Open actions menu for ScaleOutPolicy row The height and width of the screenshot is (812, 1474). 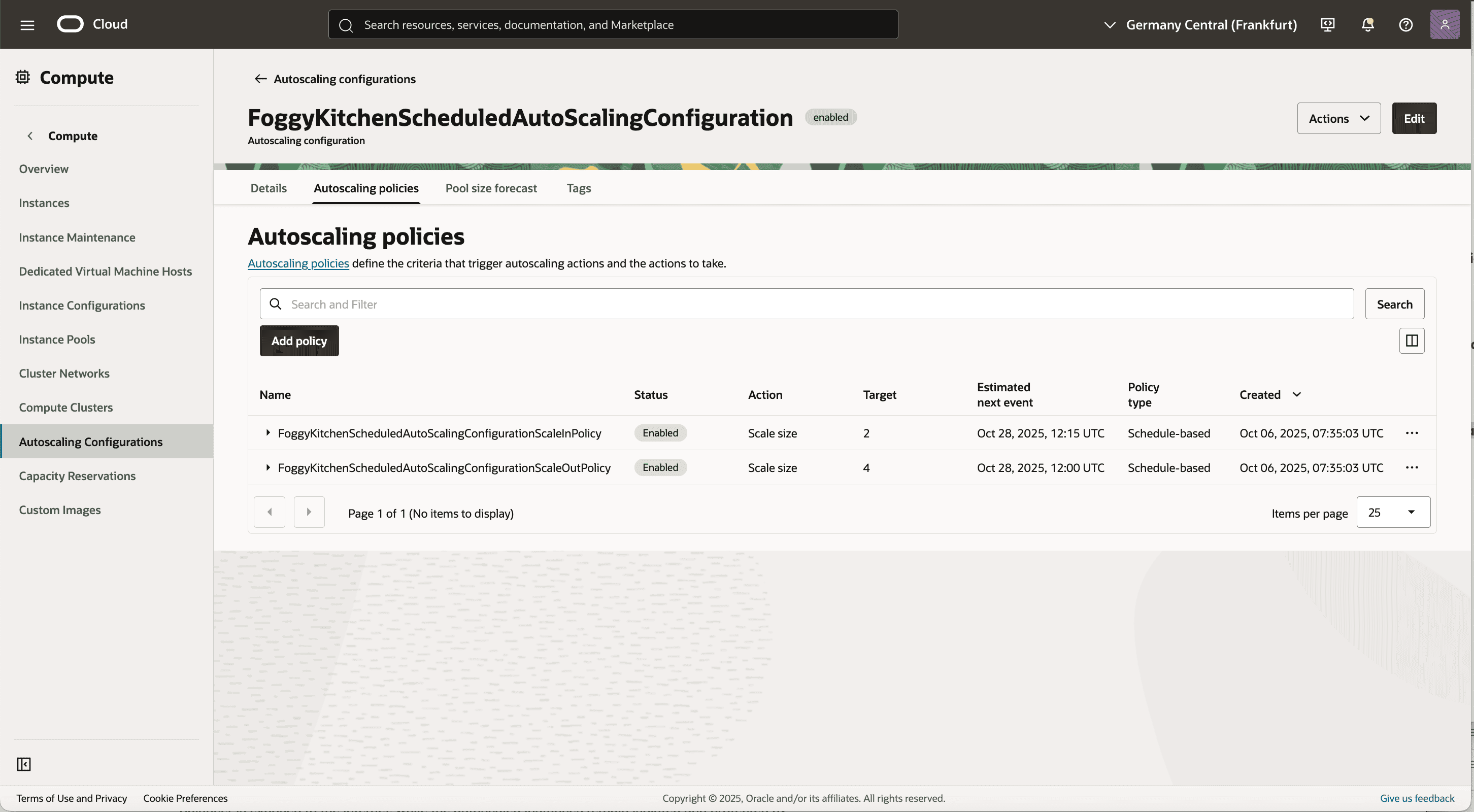pos(1412,467)
